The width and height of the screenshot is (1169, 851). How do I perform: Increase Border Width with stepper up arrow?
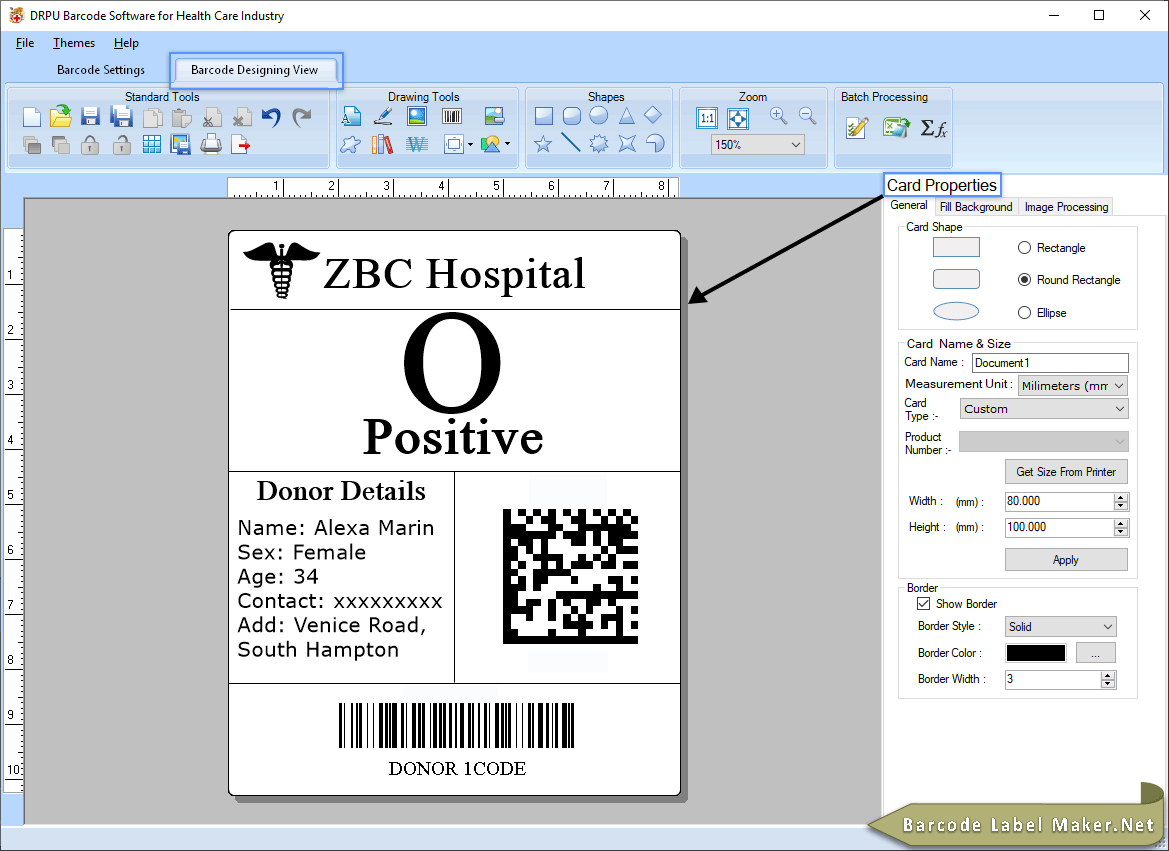point(1108,675)
